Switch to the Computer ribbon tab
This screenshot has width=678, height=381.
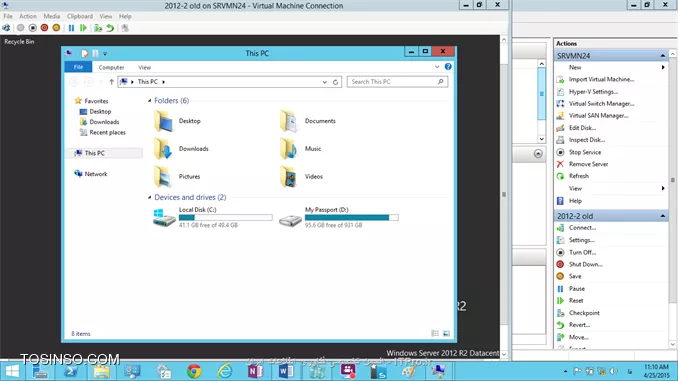[111, 67]
